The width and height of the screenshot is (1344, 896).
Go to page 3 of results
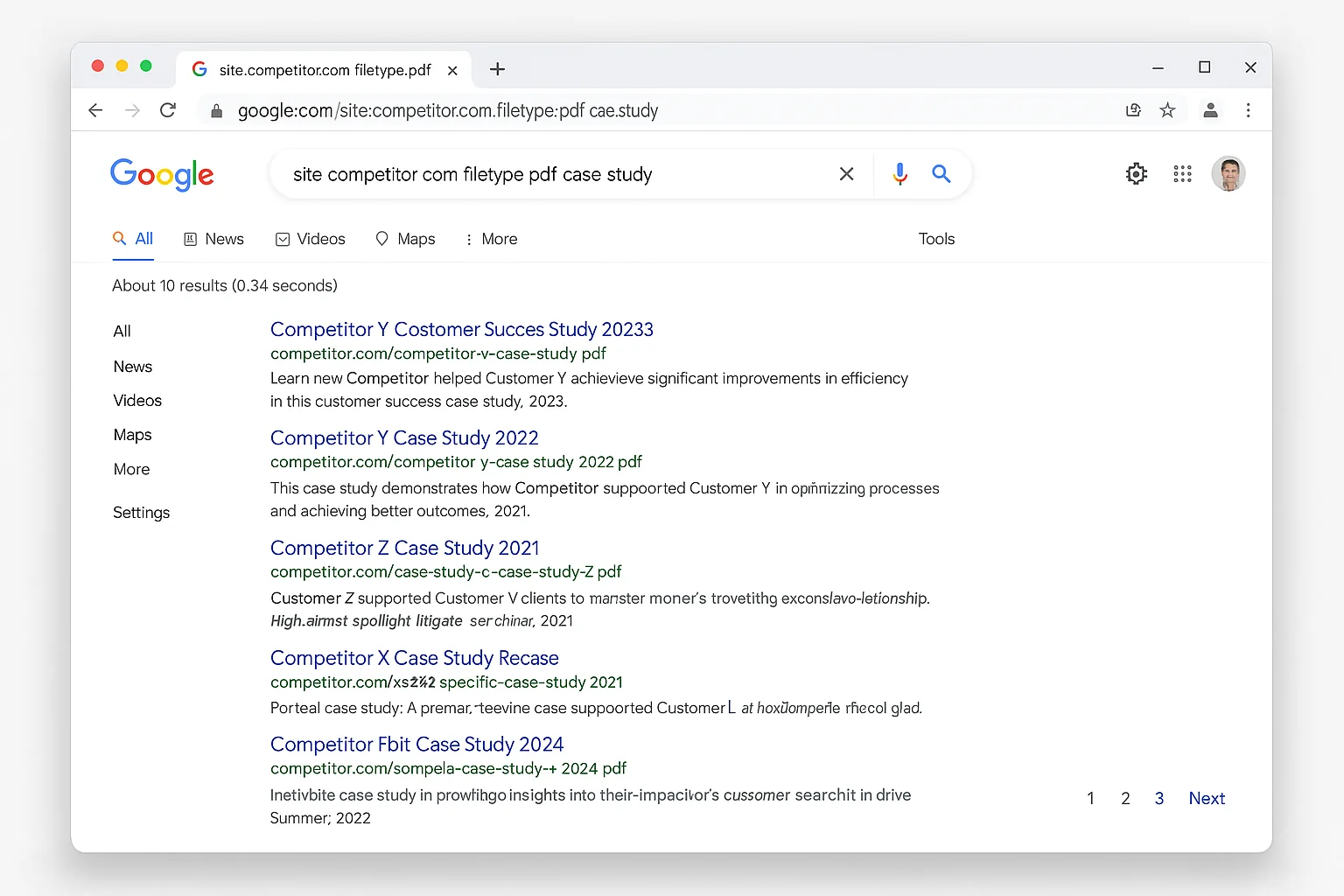pyautogui.click(x=1158, y=797)
